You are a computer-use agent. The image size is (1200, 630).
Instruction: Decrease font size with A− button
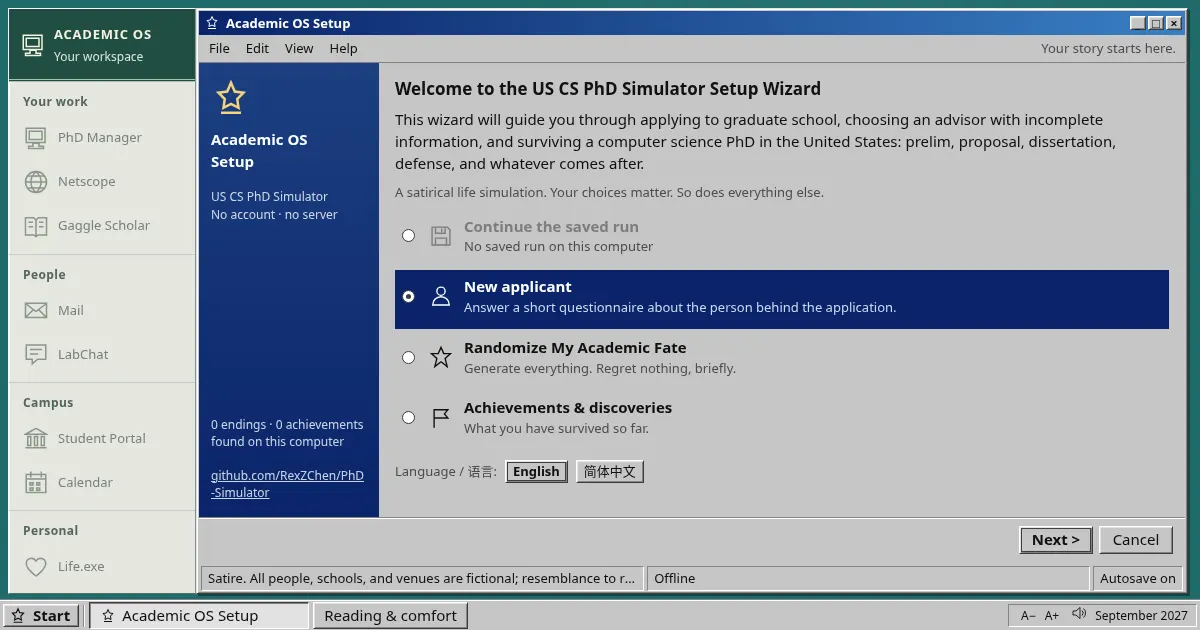coord(1028,616)
